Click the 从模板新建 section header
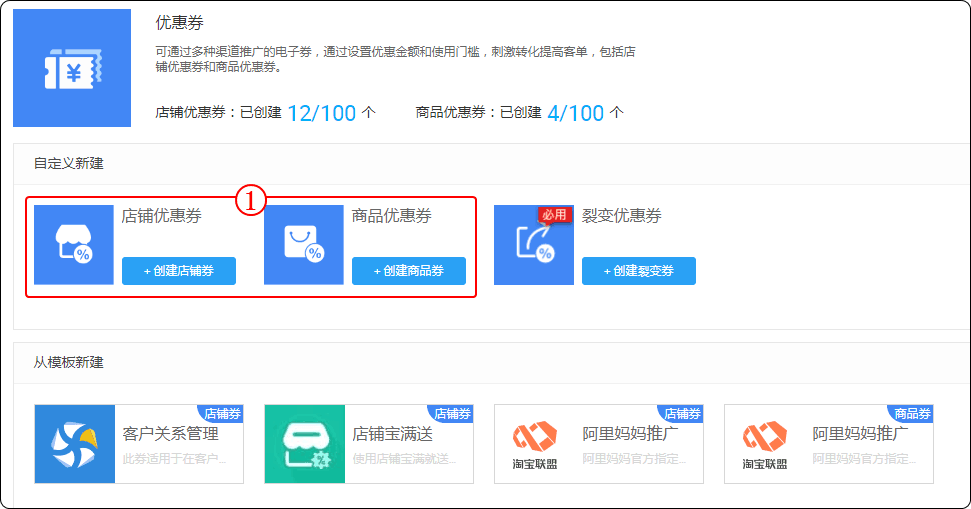 (69, 362)
